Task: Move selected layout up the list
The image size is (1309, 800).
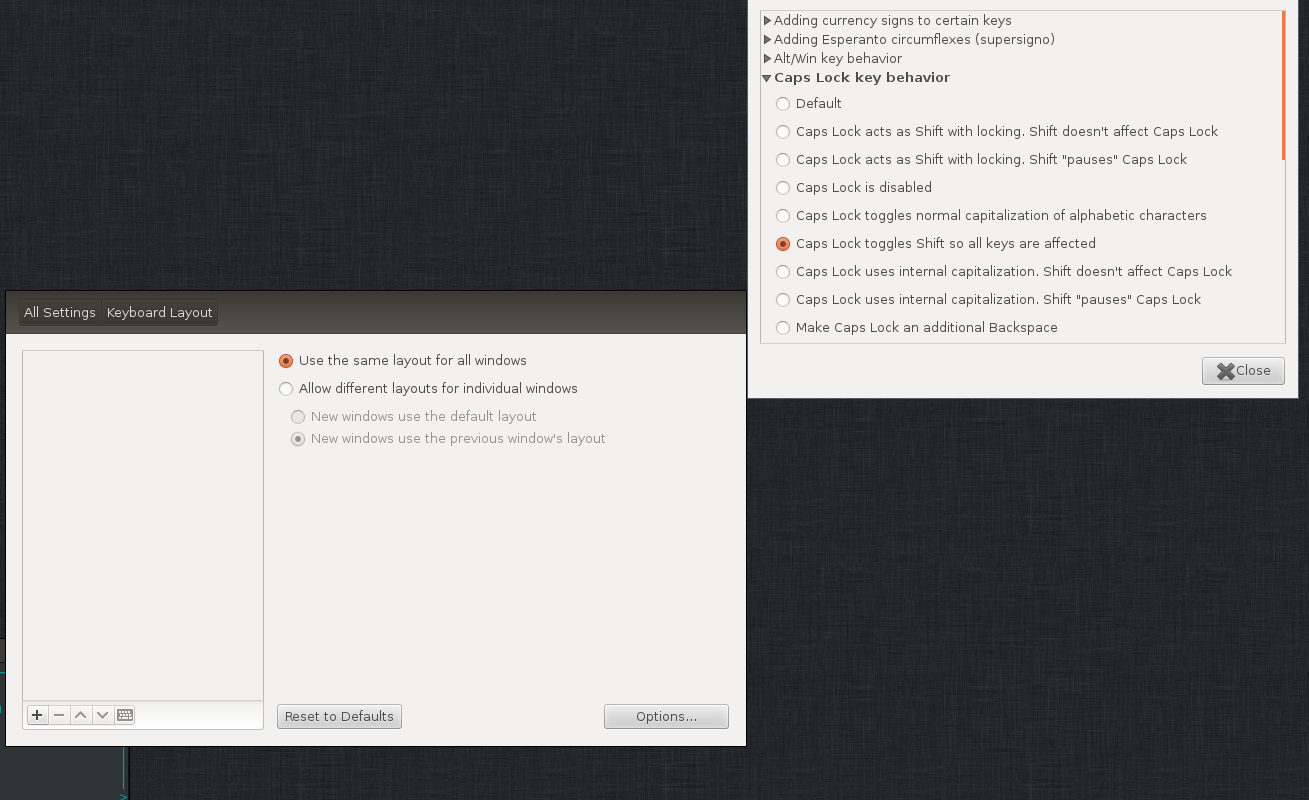Action: click(x=81, y=714)
